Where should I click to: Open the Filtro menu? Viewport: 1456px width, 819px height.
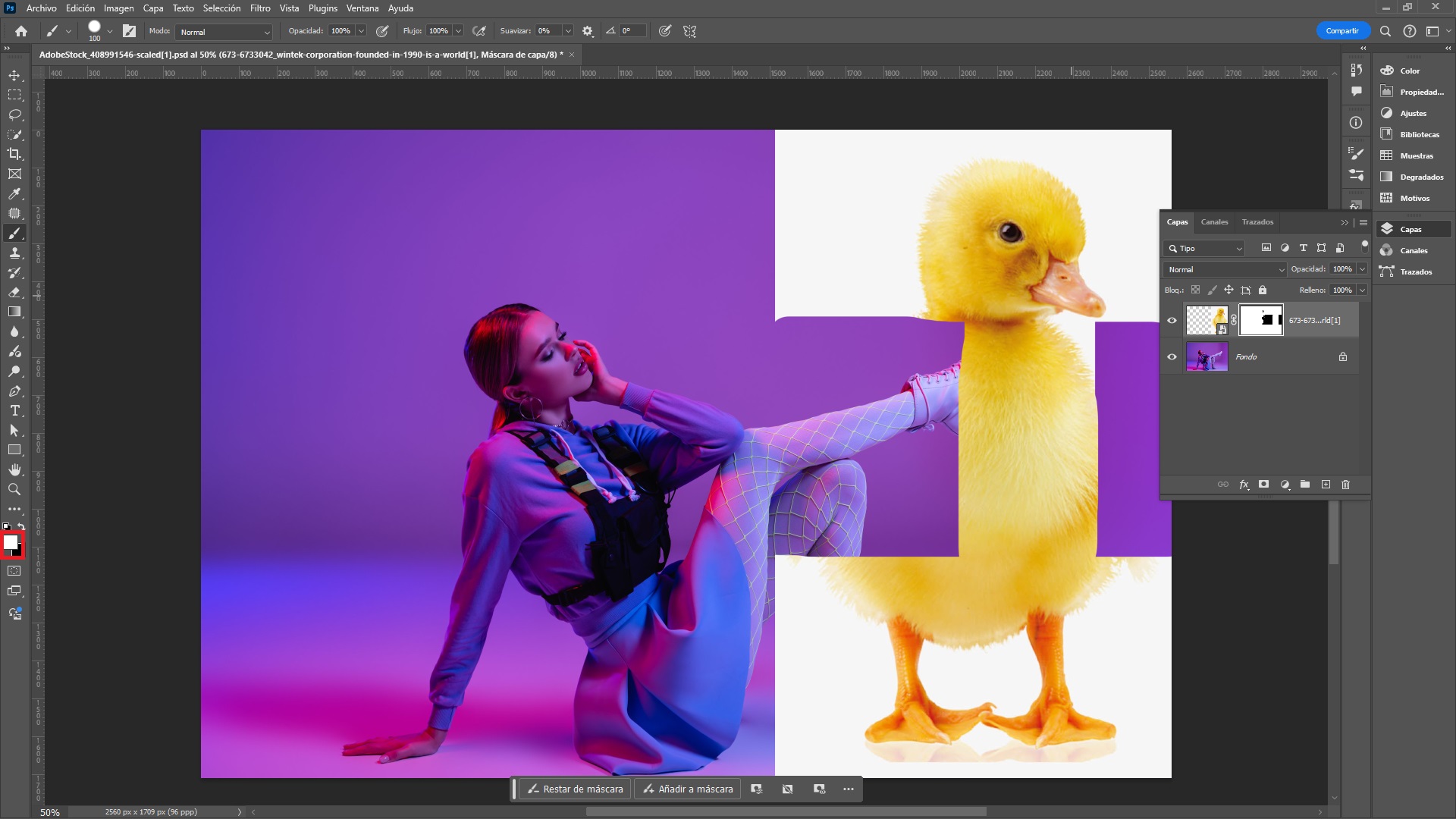click(x=260, y=8)
